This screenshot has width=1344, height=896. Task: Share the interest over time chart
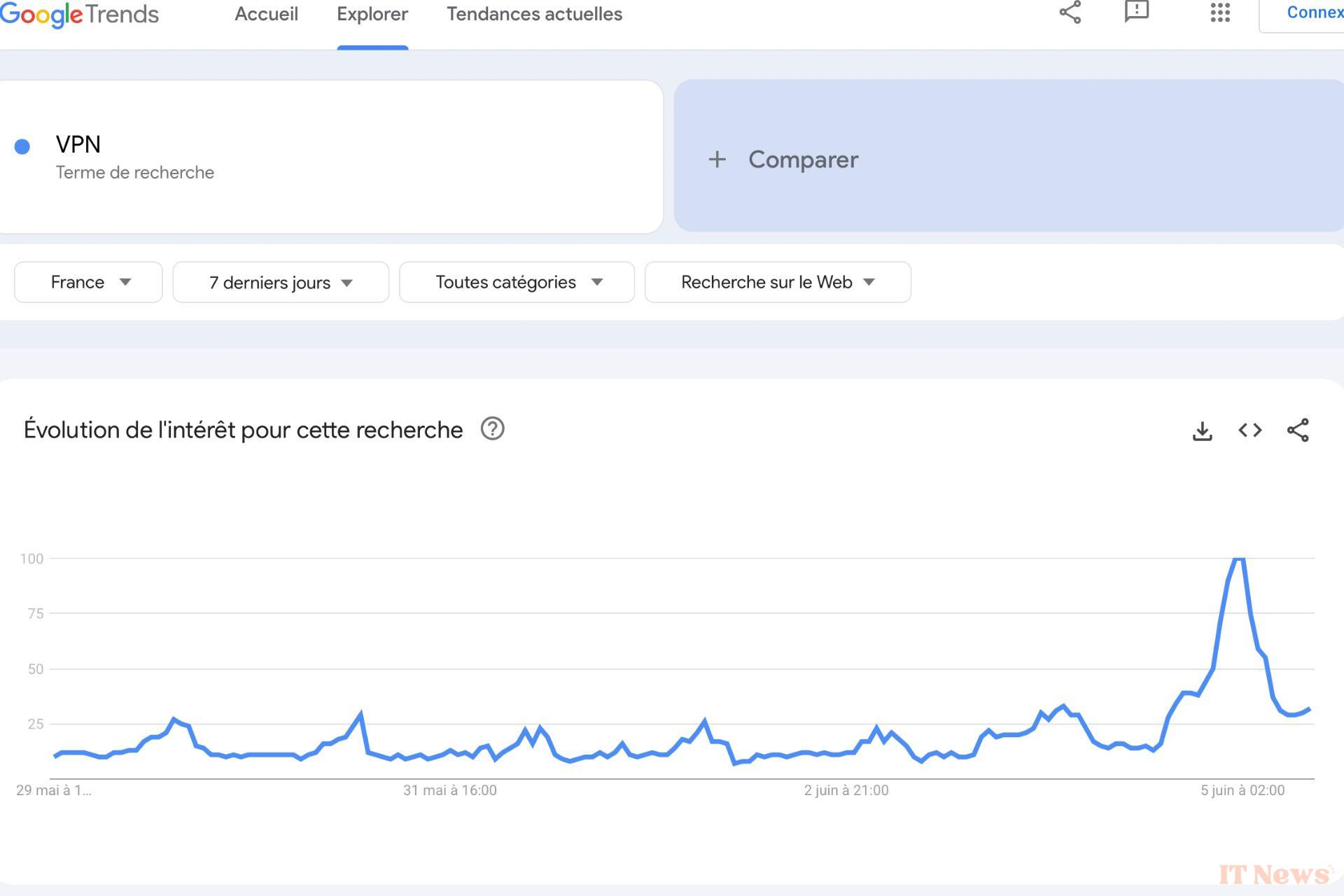coord(1298,430)
